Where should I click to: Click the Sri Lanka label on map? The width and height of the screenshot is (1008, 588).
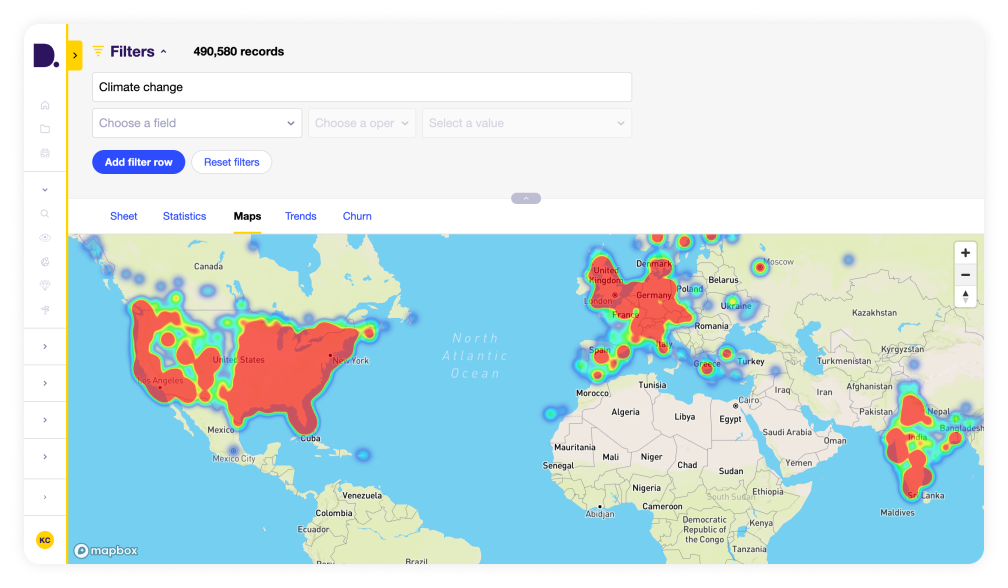pyautogui.click(x=926, y=495)
